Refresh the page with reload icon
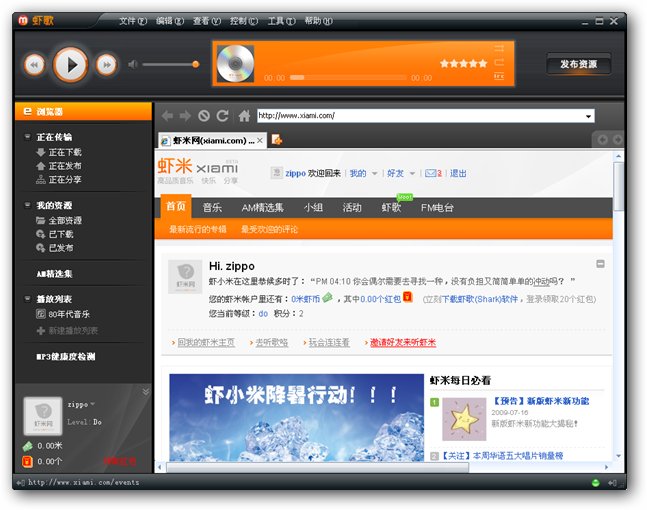The height and width of the screenshot is (510, 647). tap(222, 116)
